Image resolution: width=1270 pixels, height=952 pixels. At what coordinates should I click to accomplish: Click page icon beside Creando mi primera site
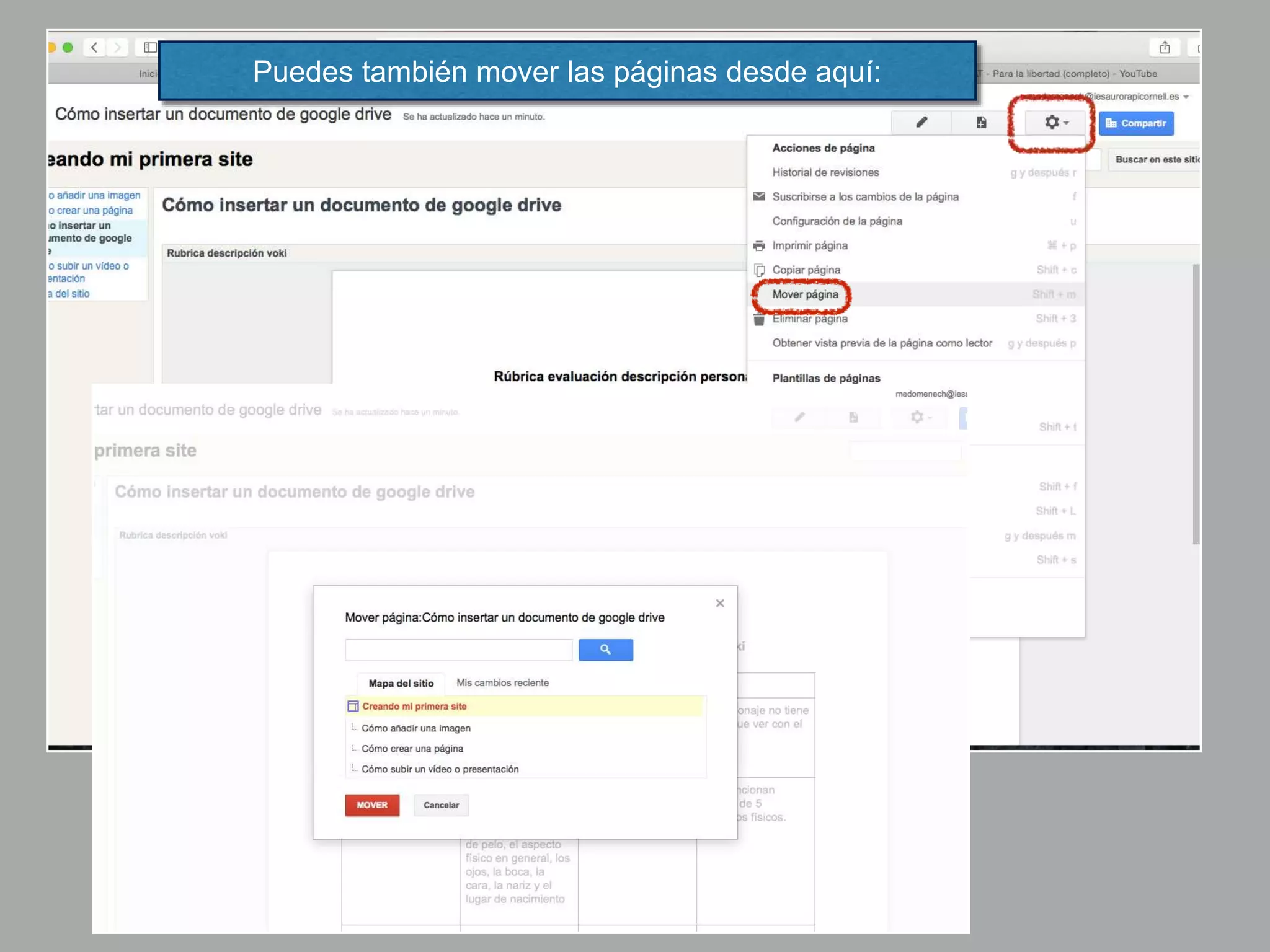353,706
